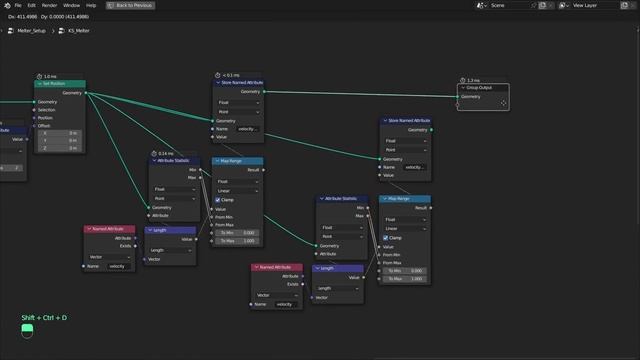
Task: Click the View Layer name field
Action: tap(594, 5)
